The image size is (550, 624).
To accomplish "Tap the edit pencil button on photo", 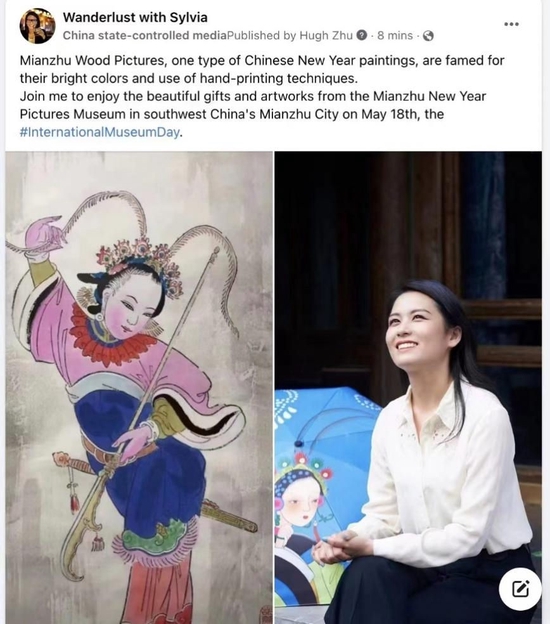I will (520, 589).
